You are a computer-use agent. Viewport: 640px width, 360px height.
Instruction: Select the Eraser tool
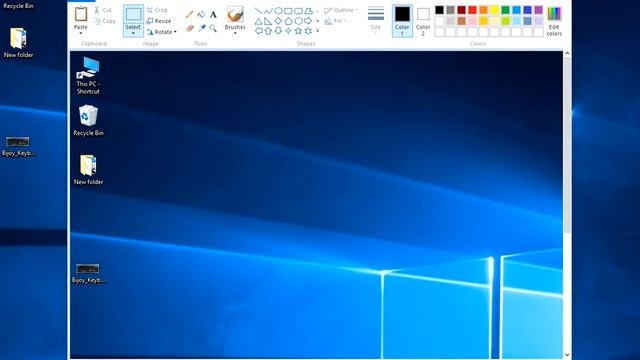189,28
